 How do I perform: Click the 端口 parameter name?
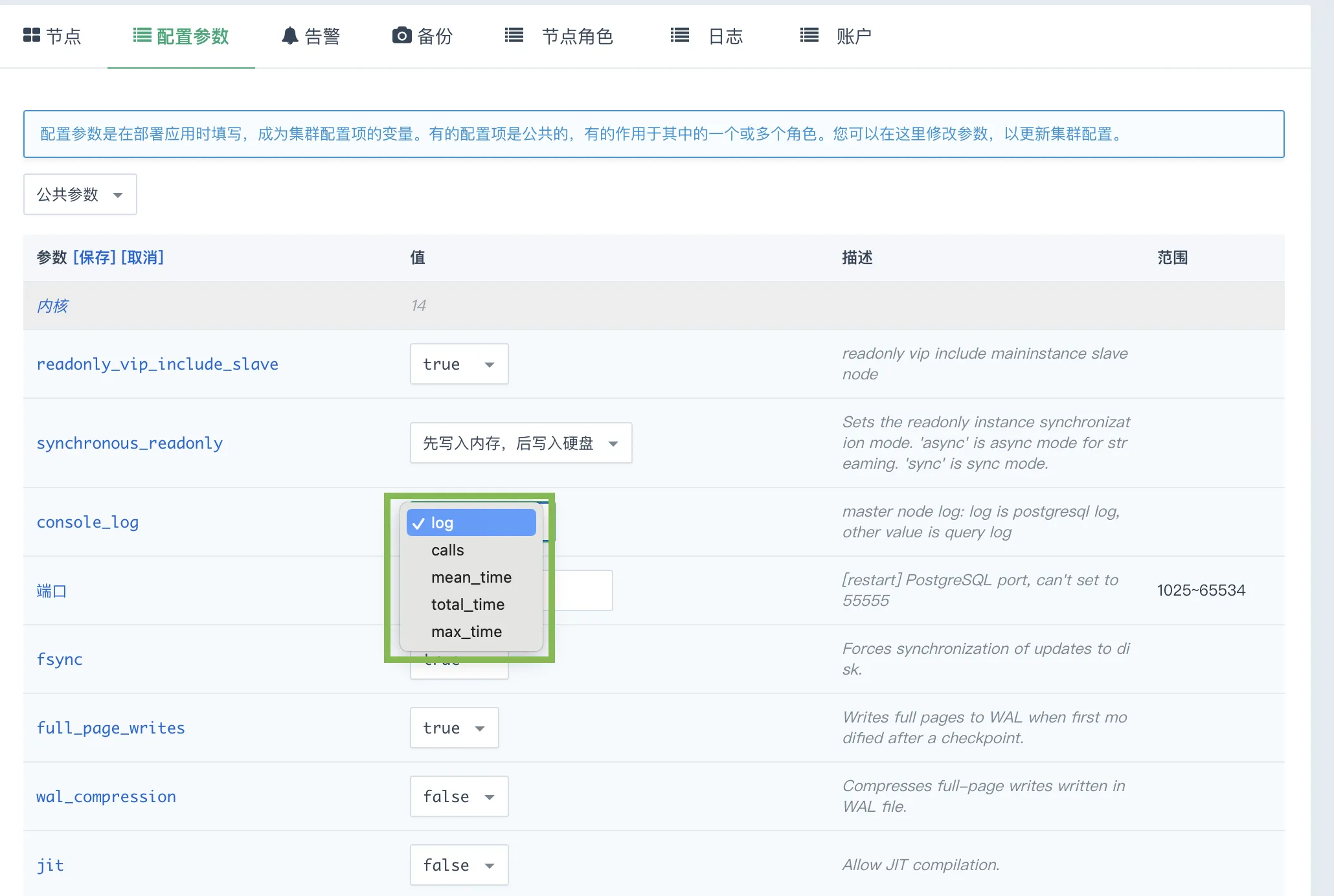coord(52,591)
